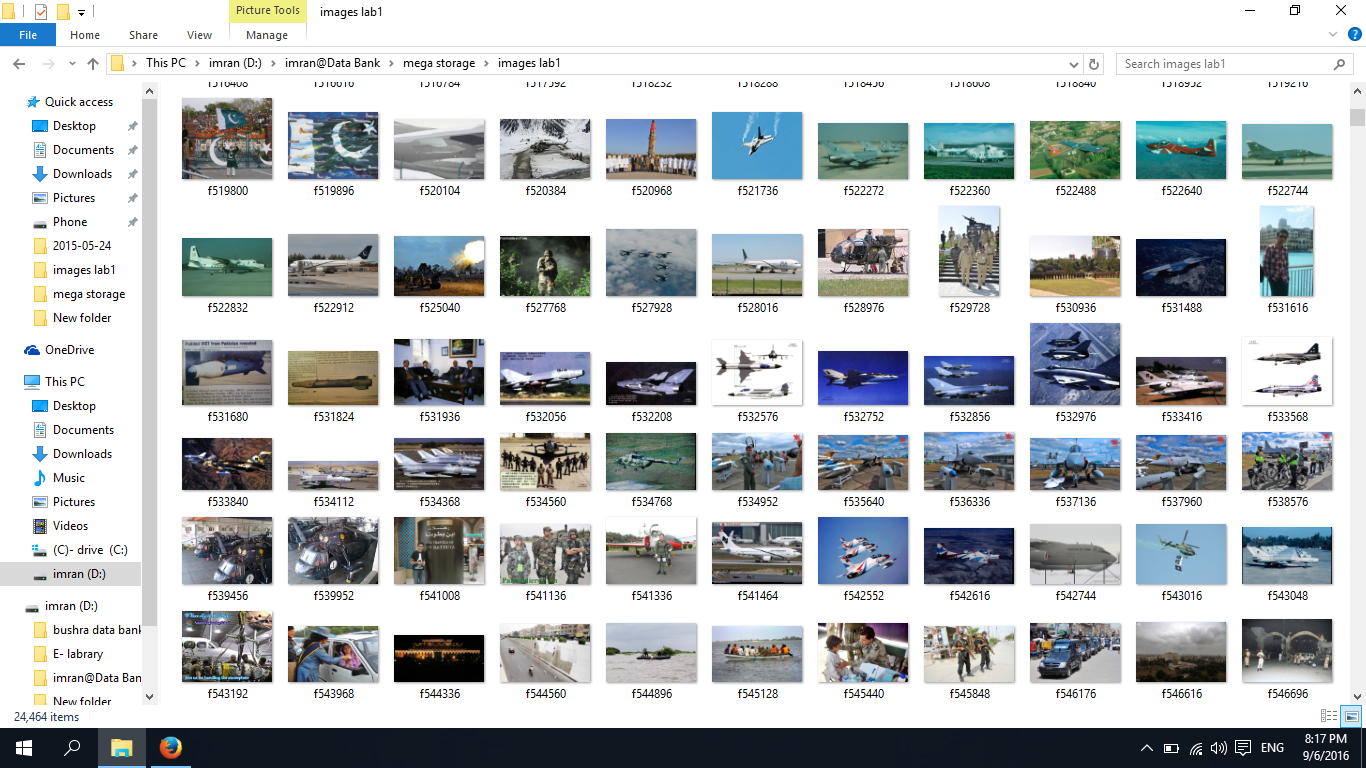The height and width of the screenshot is (768, 1366).
Task: Open volume control in system tray
Action: 1218,748
